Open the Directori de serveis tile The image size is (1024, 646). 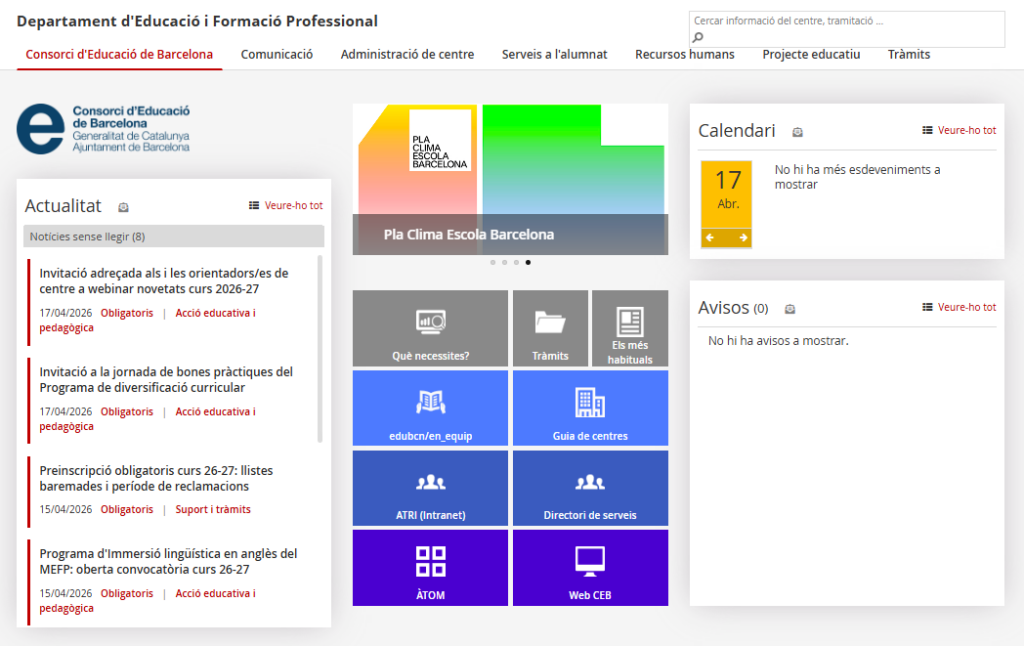coord(590,488)
